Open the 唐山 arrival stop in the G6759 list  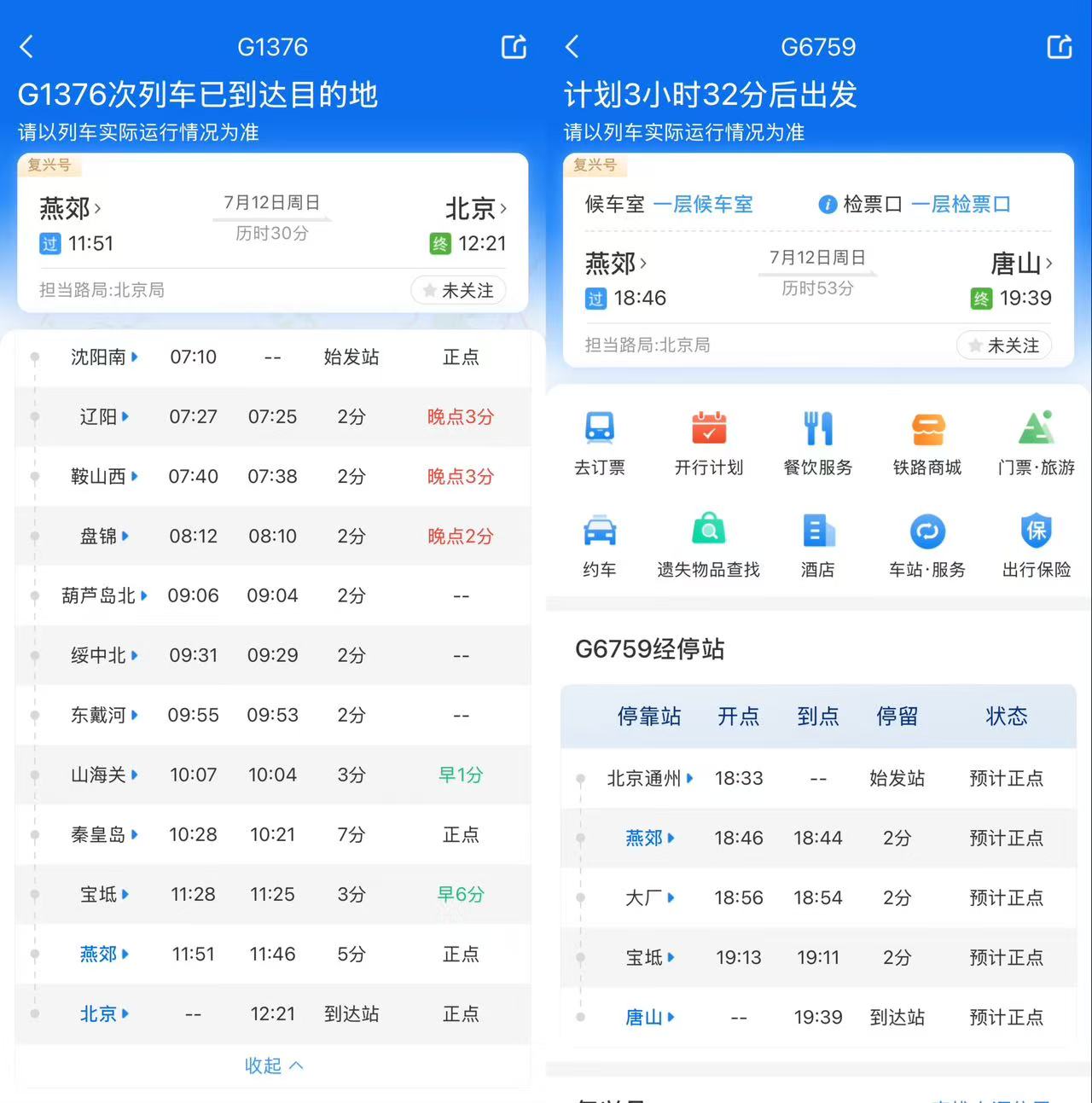(650, 1017)
